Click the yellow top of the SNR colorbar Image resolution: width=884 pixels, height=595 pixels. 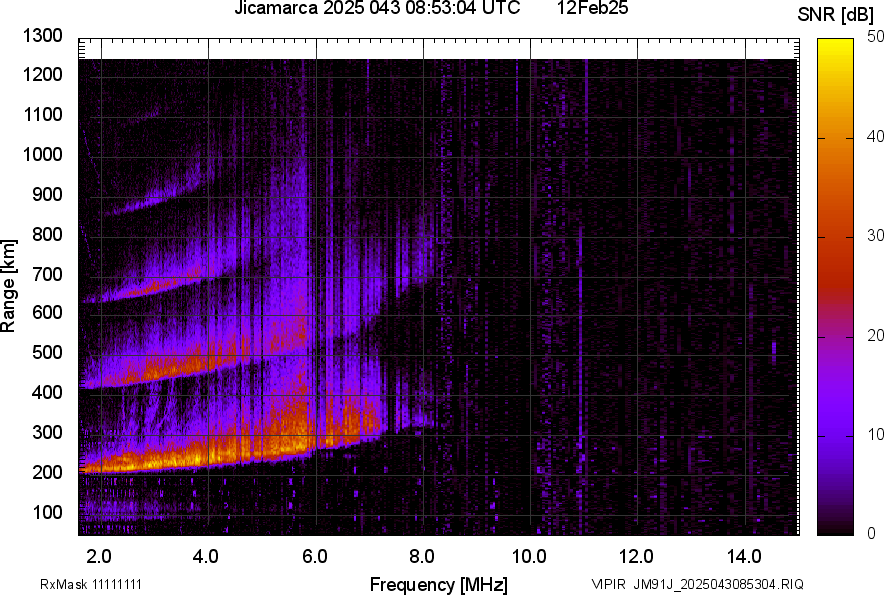836,44
